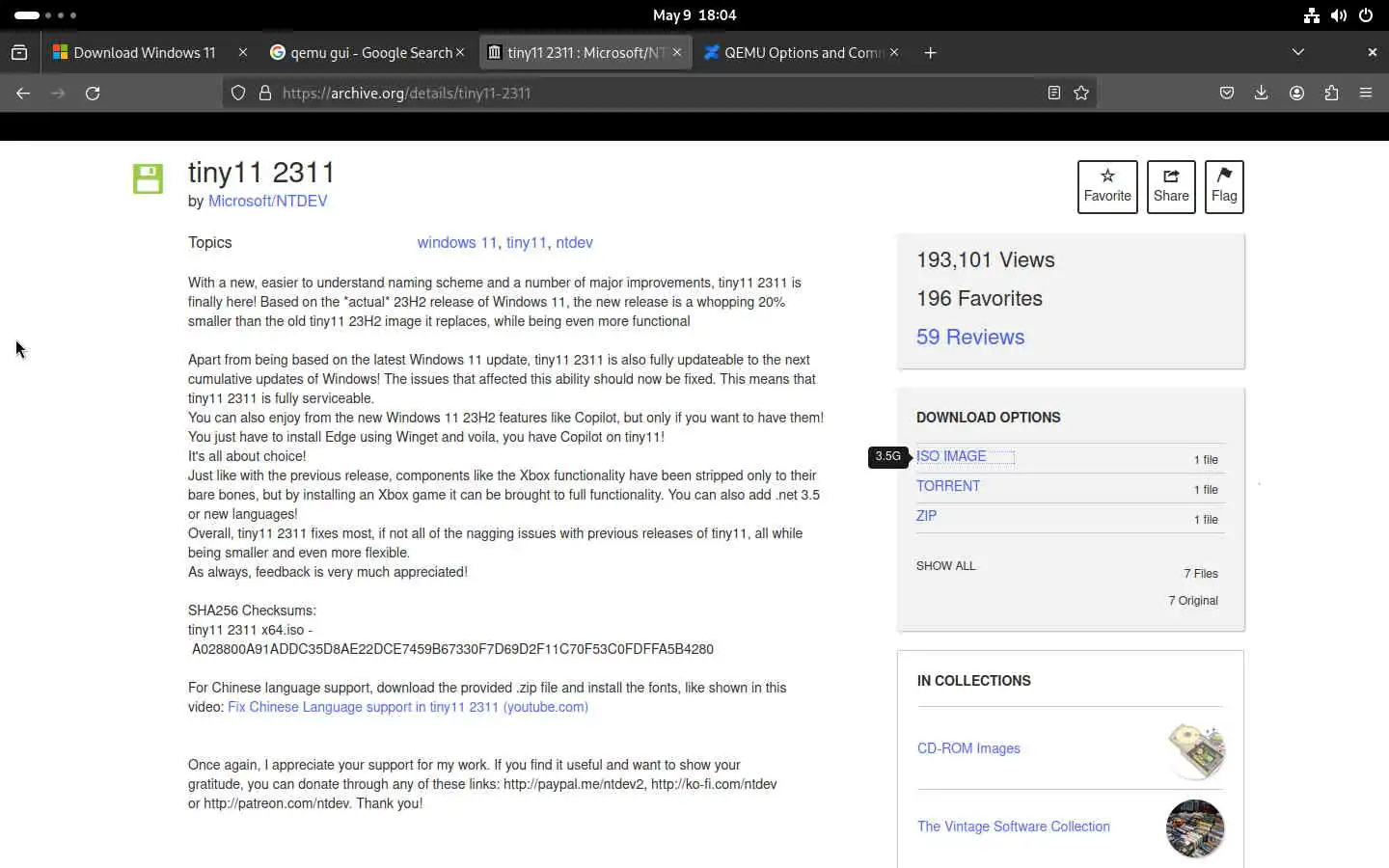
Task: Close the Download Windows 11 tab
Action: (x=243, y=52)
